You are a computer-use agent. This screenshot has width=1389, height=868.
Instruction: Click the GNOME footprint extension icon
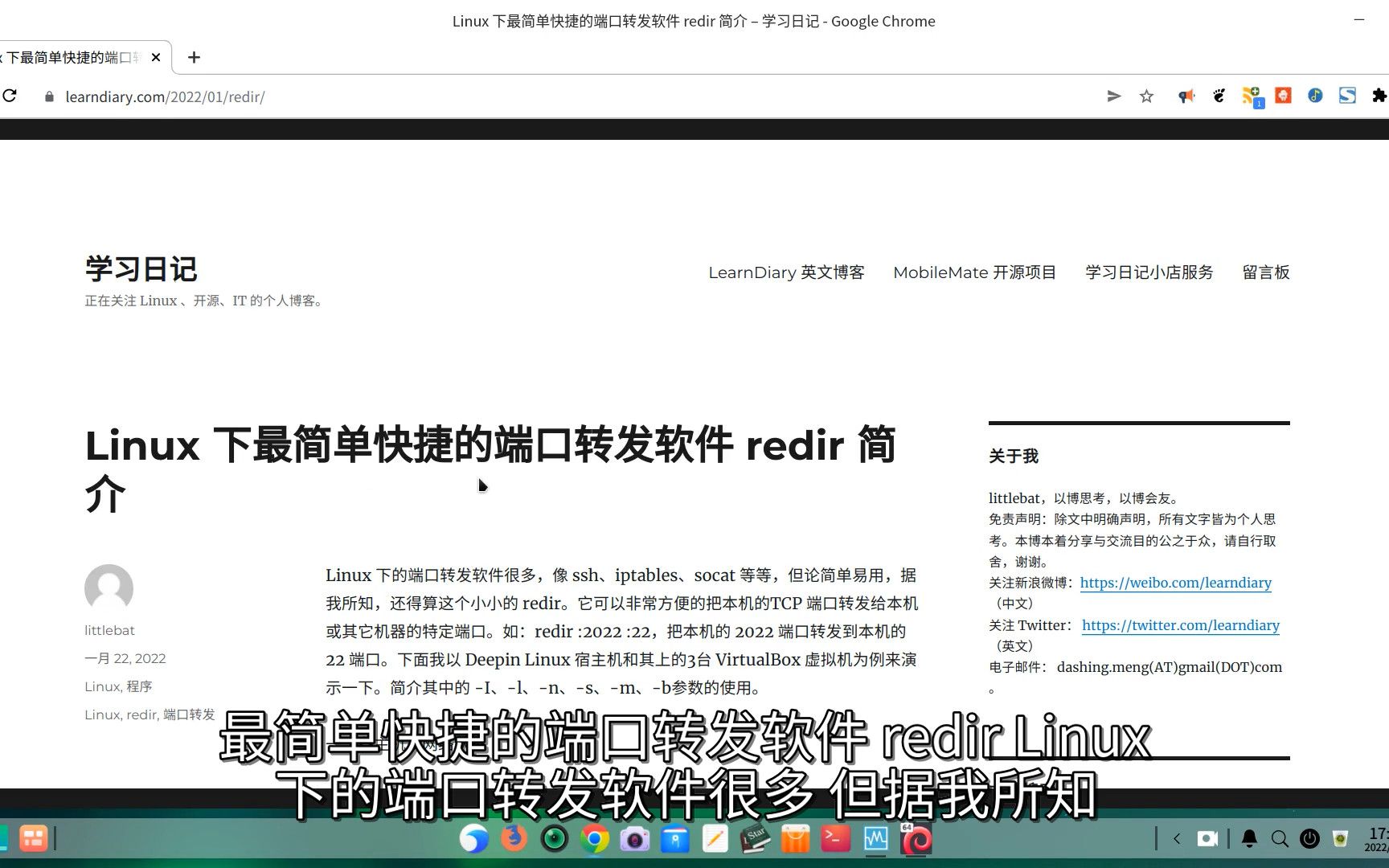(1219, 96)
